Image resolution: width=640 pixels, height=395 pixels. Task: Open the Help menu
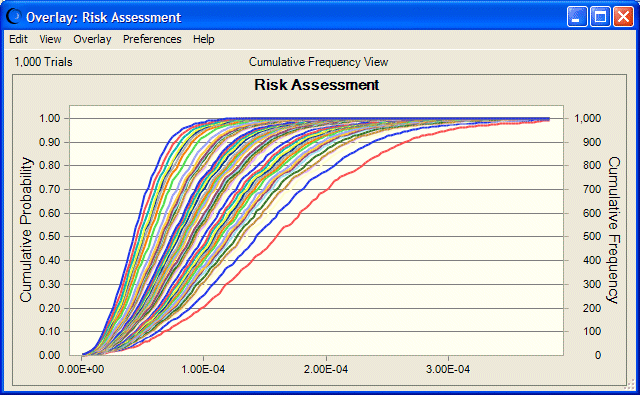204,39
